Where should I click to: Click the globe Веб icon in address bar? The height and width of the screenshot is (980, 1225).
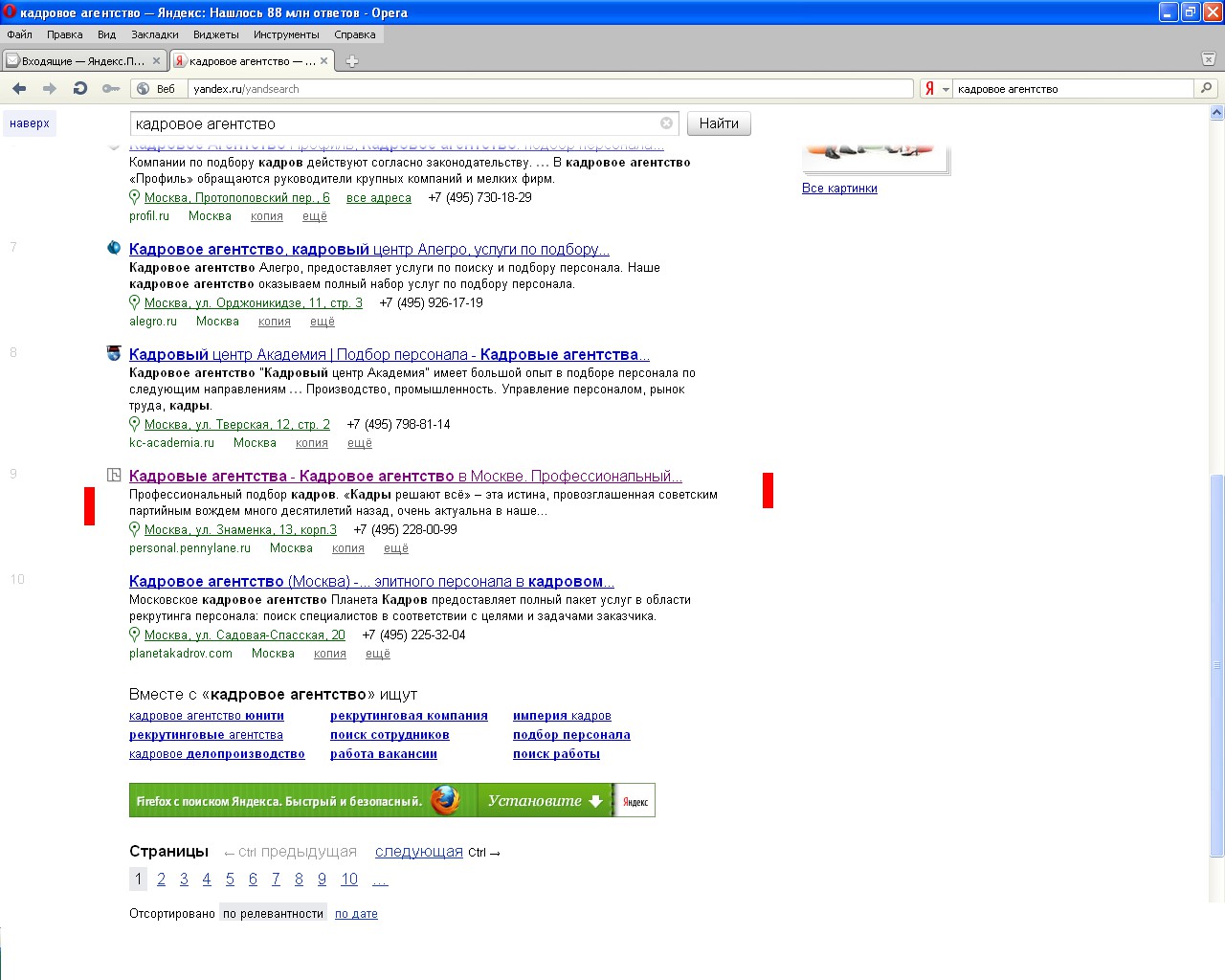144,89
